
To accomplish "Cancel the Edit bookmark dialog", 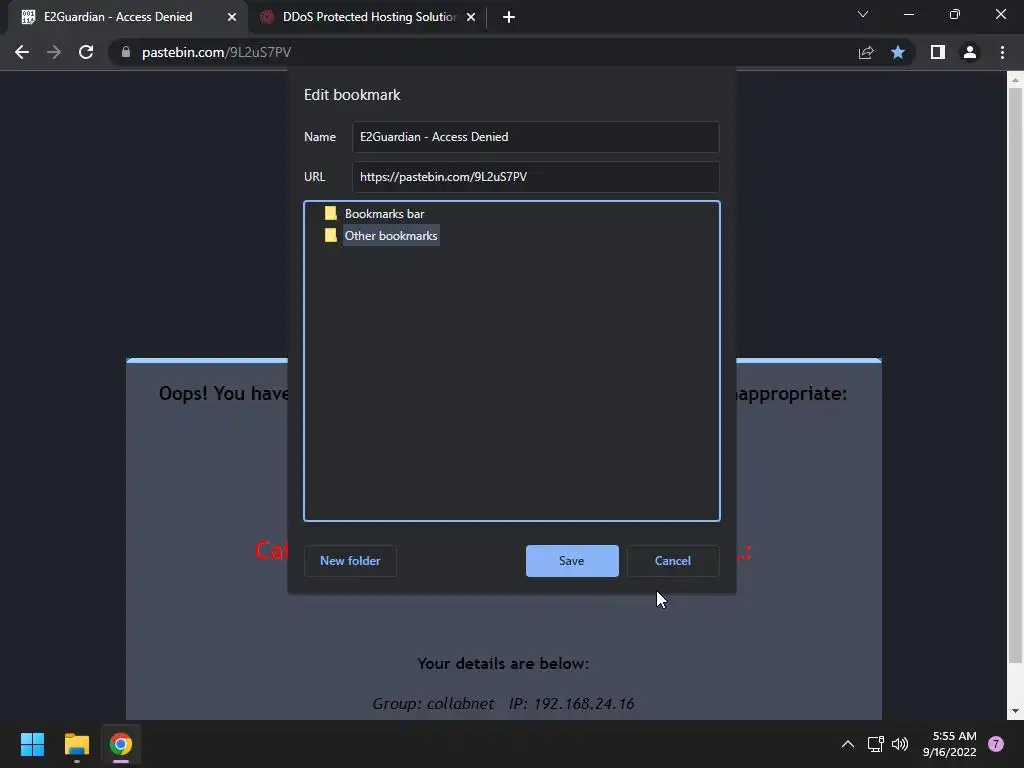I will click(673, 561).
